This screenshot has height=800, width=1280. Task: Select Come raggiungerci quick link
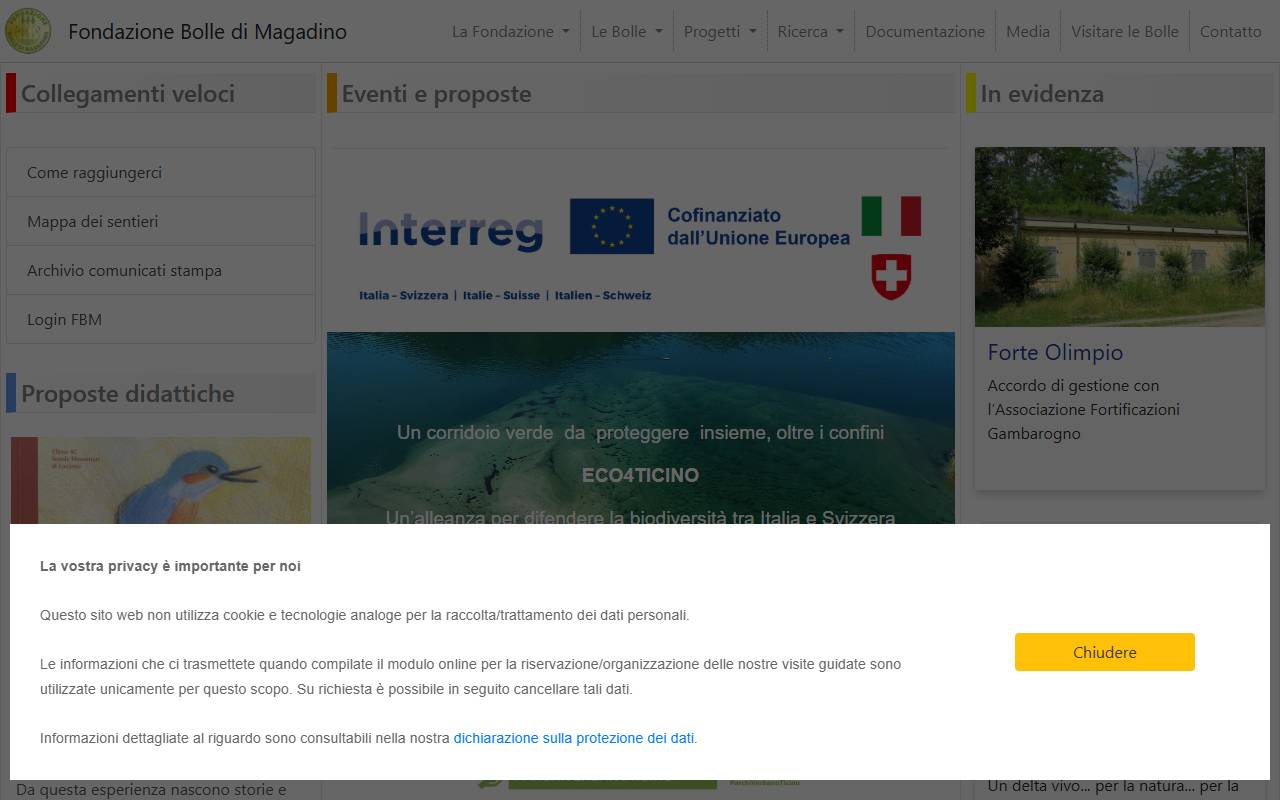coord(161,172)
